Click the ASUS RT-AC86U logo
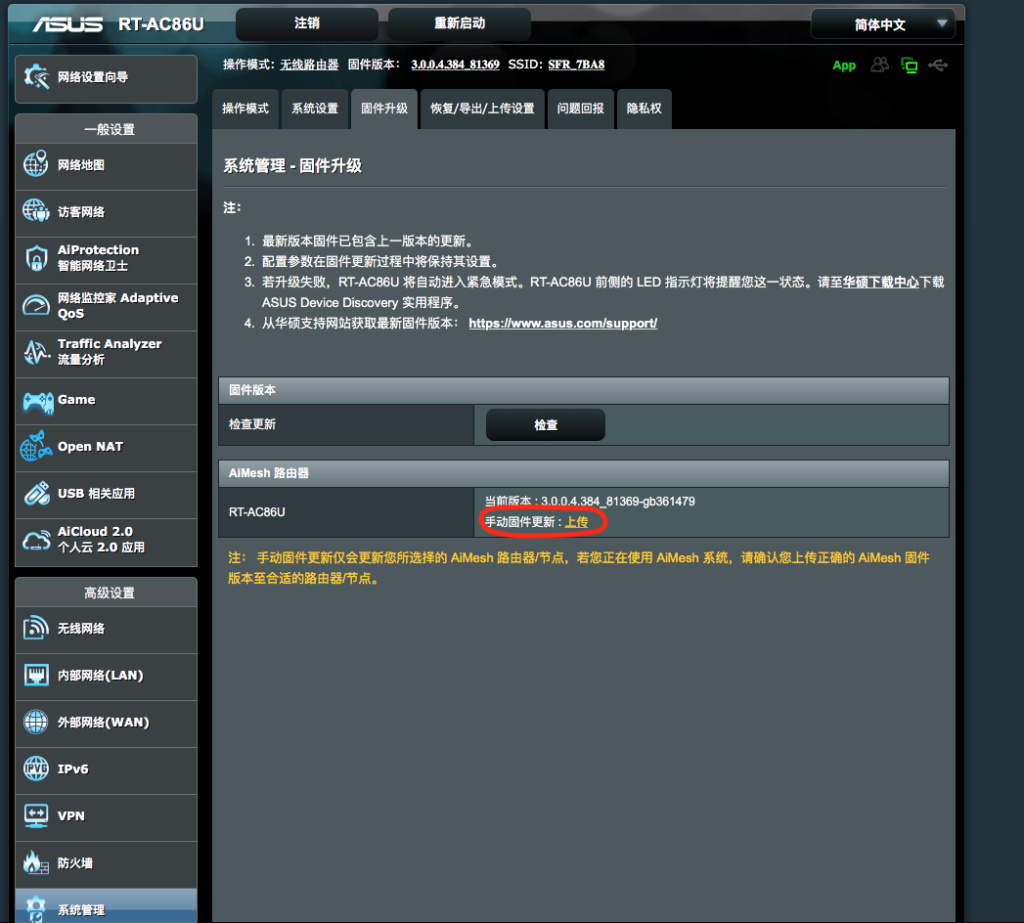 (118, 24)
